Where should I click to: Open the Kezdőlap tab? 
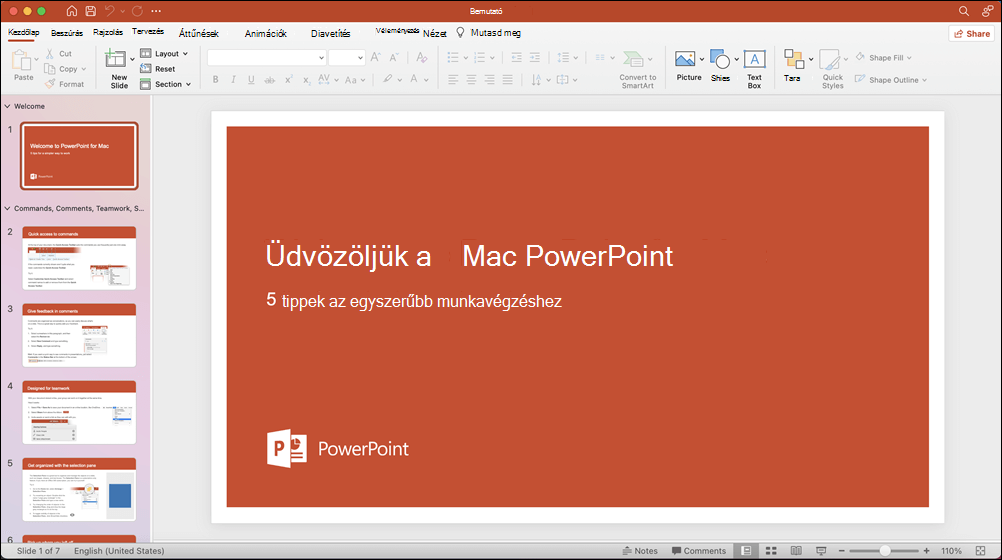(x=24, y=32)
